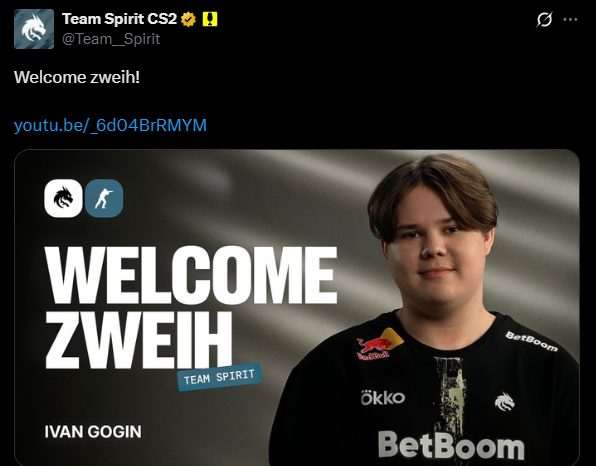This screenshot has width=596, height=466.
Task: Click the blue TEAM SPIRIT tag label
Action: (x=219, y=377)
